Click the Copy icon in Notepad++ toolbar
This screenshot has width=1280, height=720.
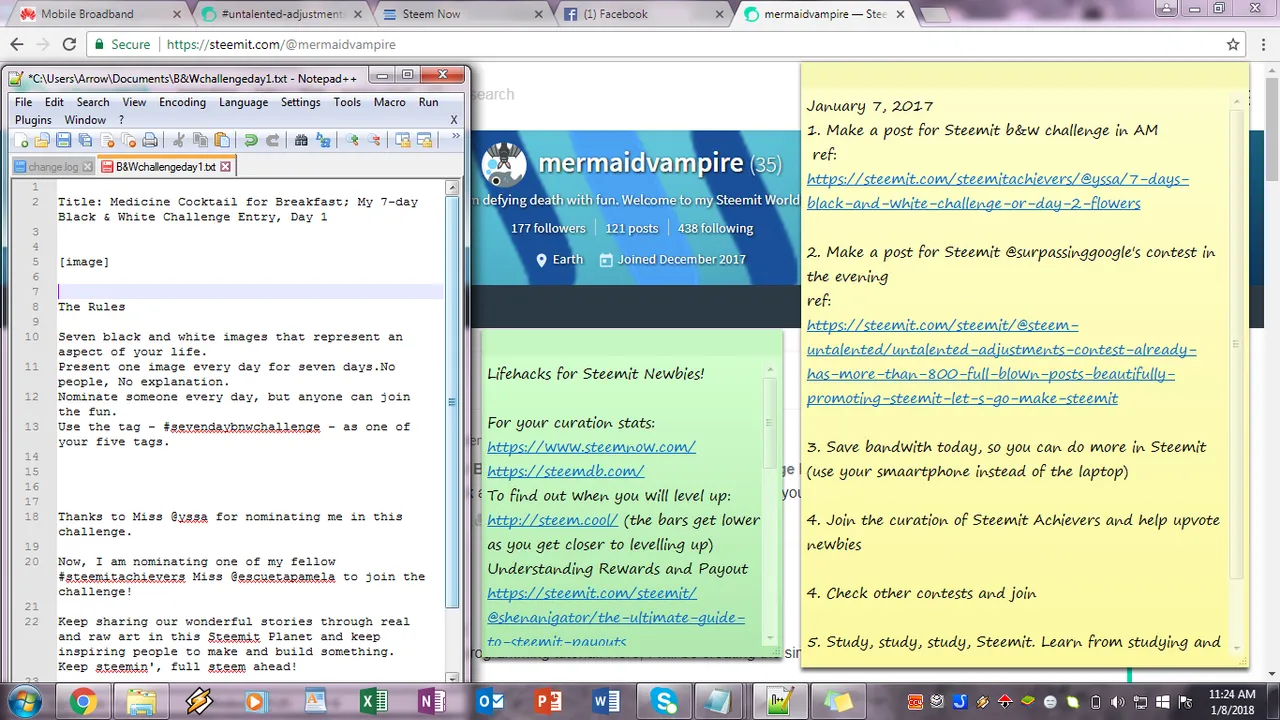tap(200, 141)
